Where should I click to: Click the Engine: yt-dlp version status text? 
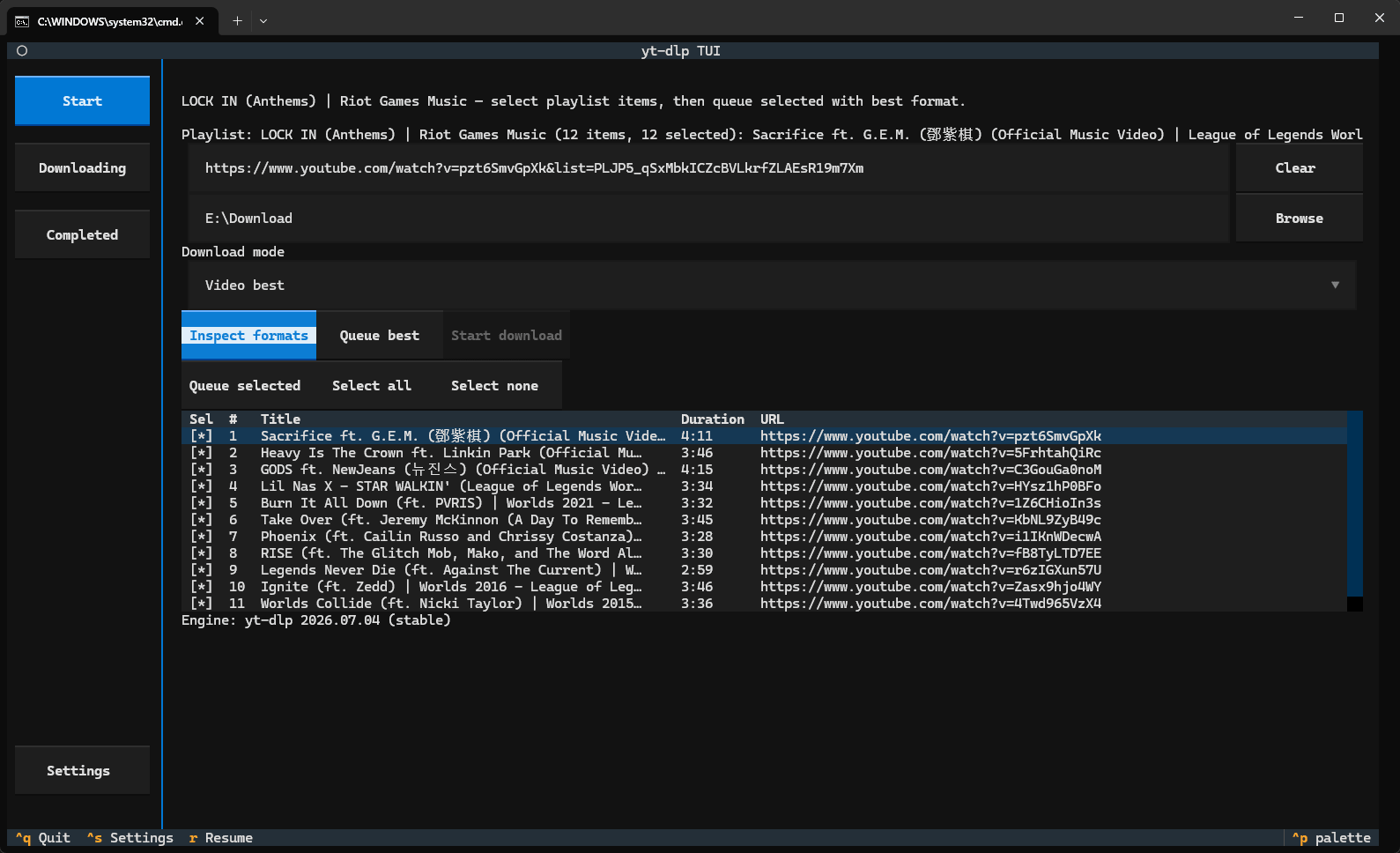[x=316, y=620]
